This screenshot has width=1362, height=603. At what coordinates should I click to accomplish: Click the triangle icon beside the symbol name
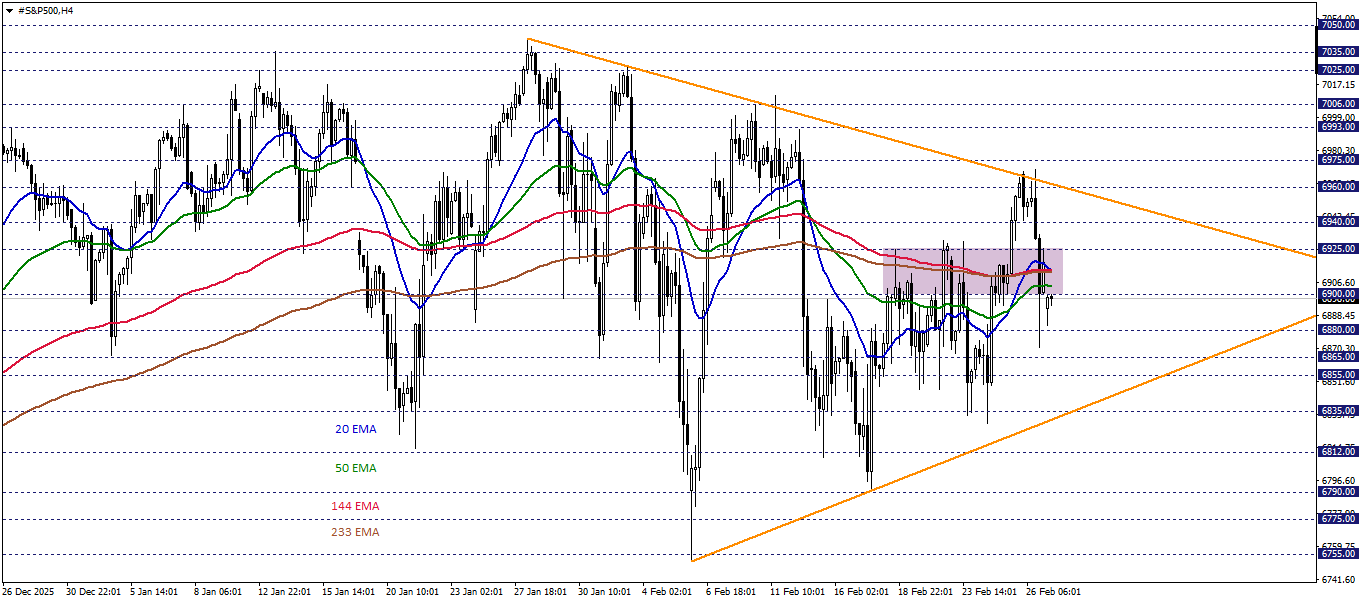point(9,10)
